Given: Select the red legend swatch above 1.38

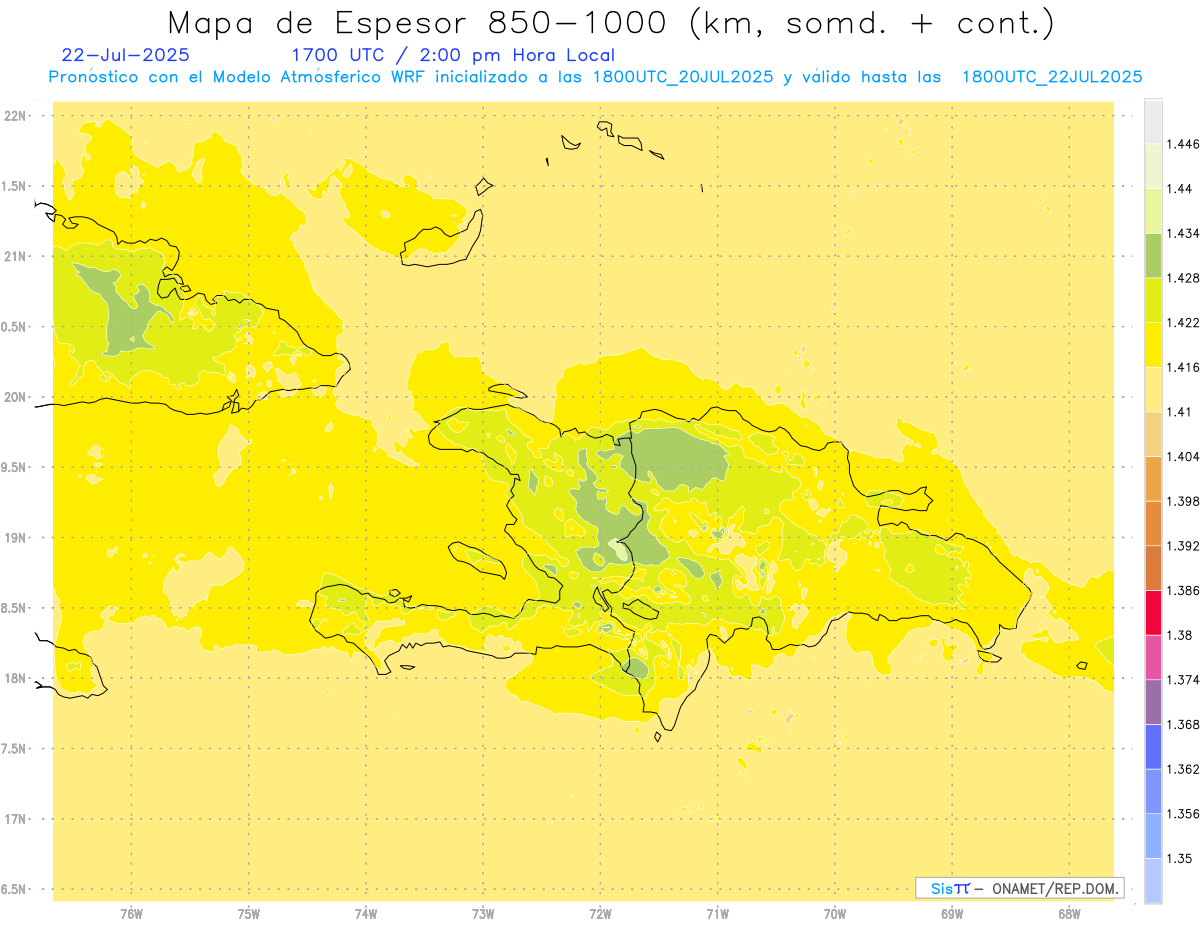Looking at the screenshot, I should [x=1153, y=612].
